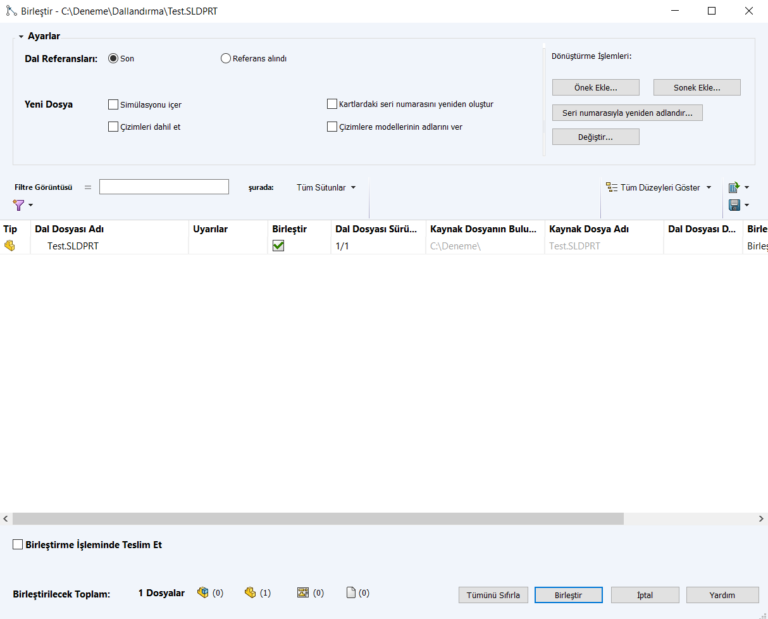The width and height of the screenshot is (768, 619).
Task: Enable Birleştirme İşleminde Teslim Et checkbox
Action: (17, 545)
